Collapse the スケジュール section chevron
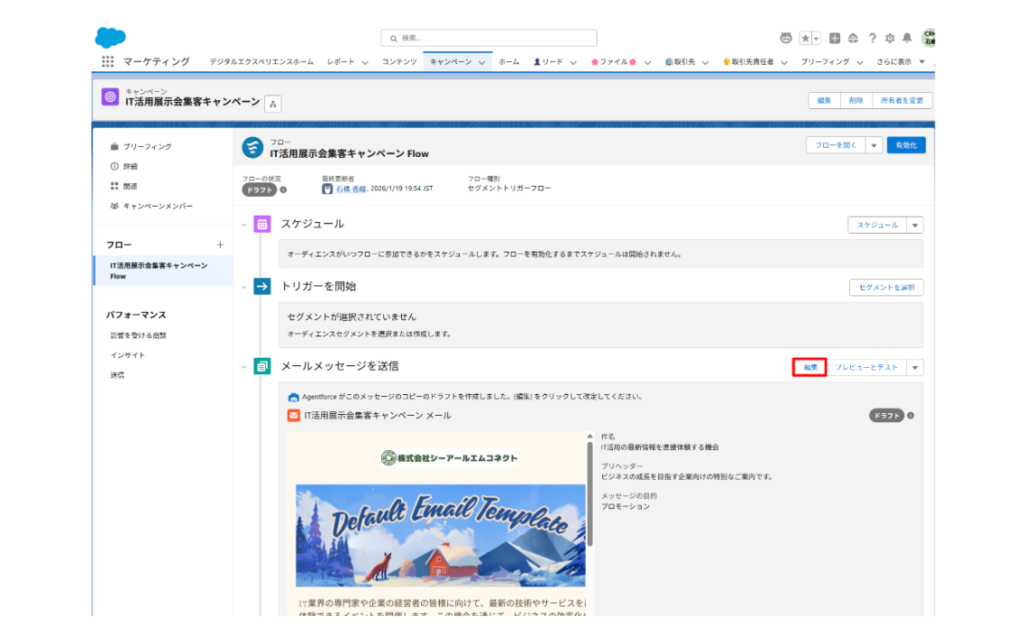1024x644 pixels. pos(244,225)
